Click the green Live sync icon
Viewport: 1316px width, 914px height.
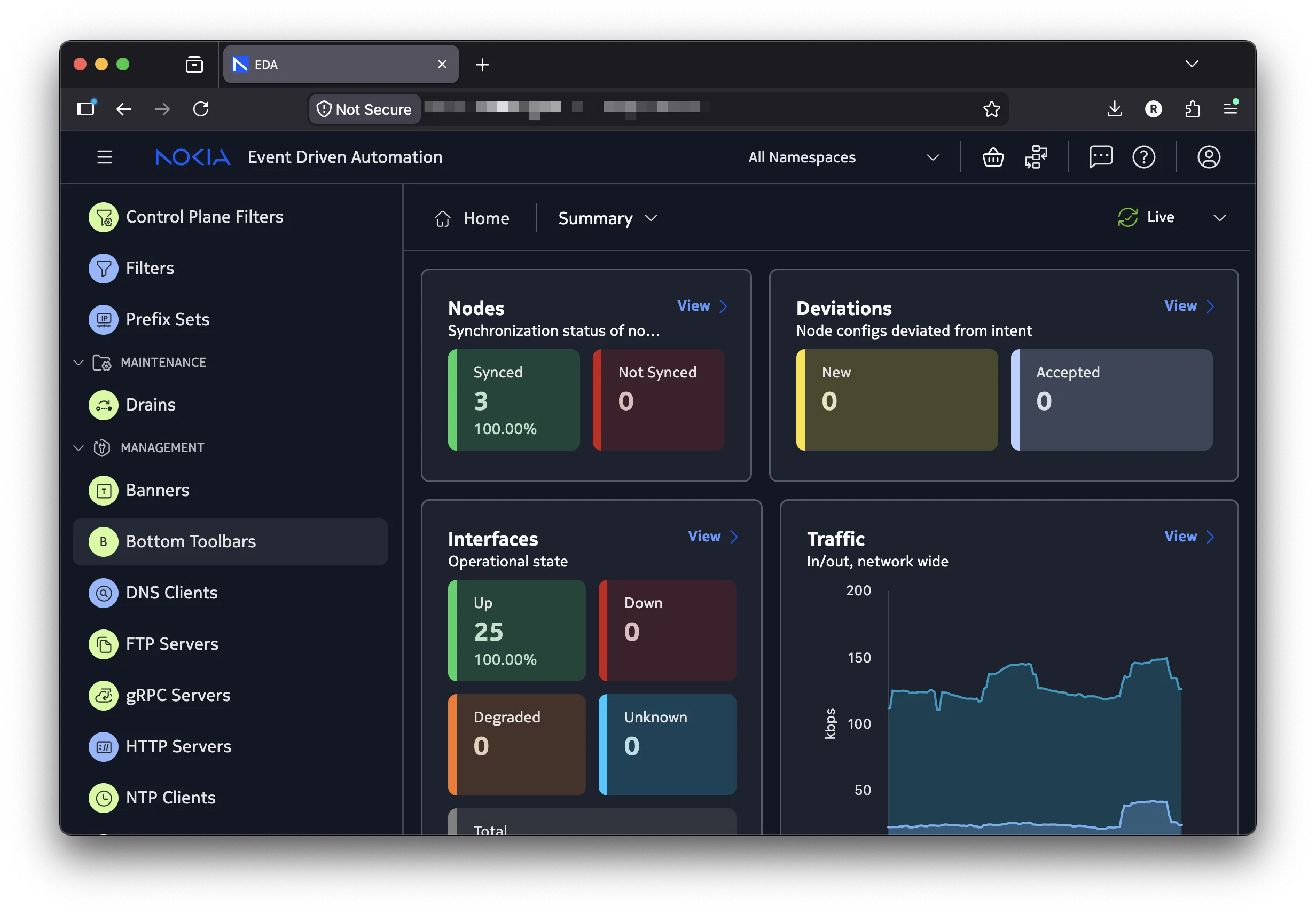1127,217
